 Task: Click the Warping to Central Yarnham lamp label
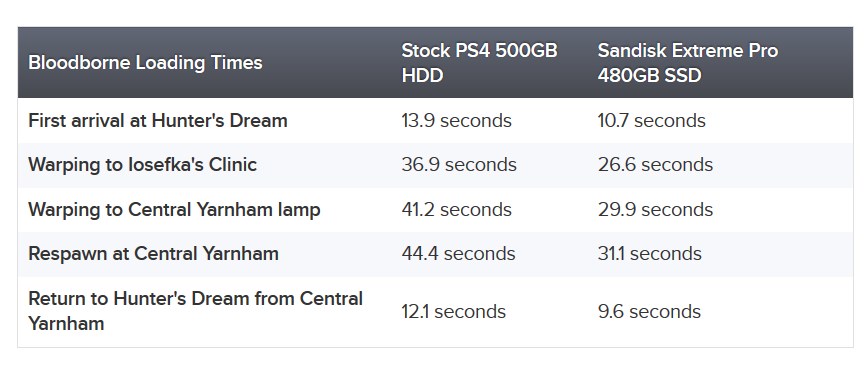coord(174,210)
